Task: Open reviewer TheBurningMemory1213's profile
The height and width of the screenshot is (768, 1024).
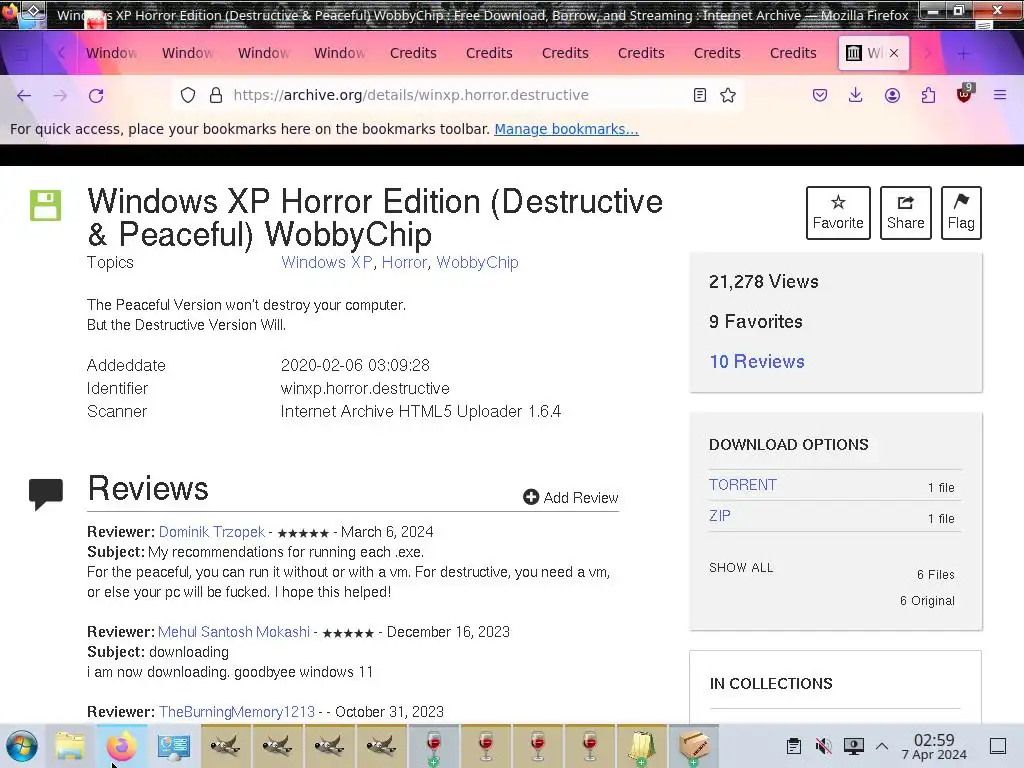Action: pyautogui.click(x=236, y=712)
